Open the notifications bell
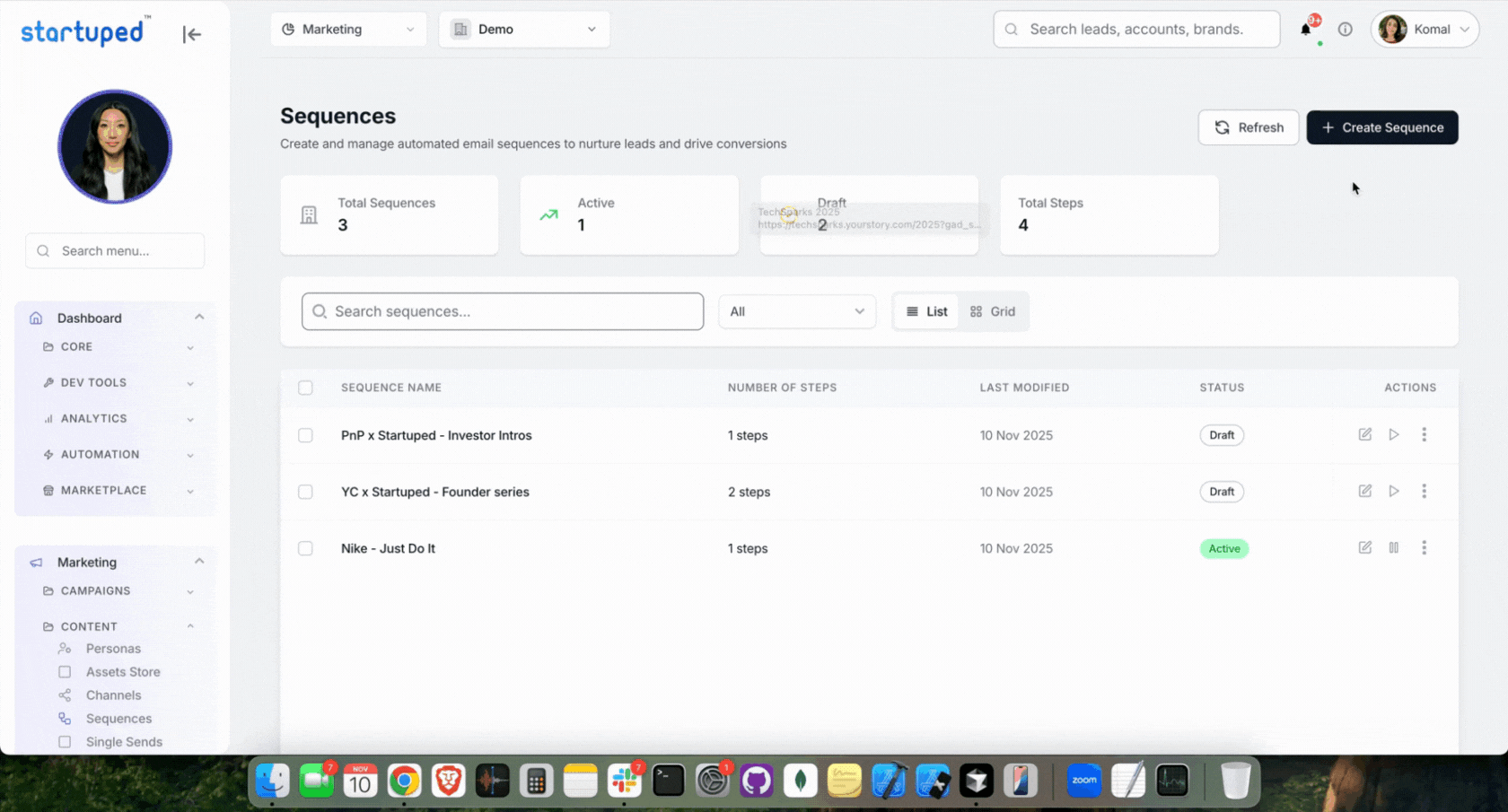Screen dimensions: 1508x812 (1306, 30)
